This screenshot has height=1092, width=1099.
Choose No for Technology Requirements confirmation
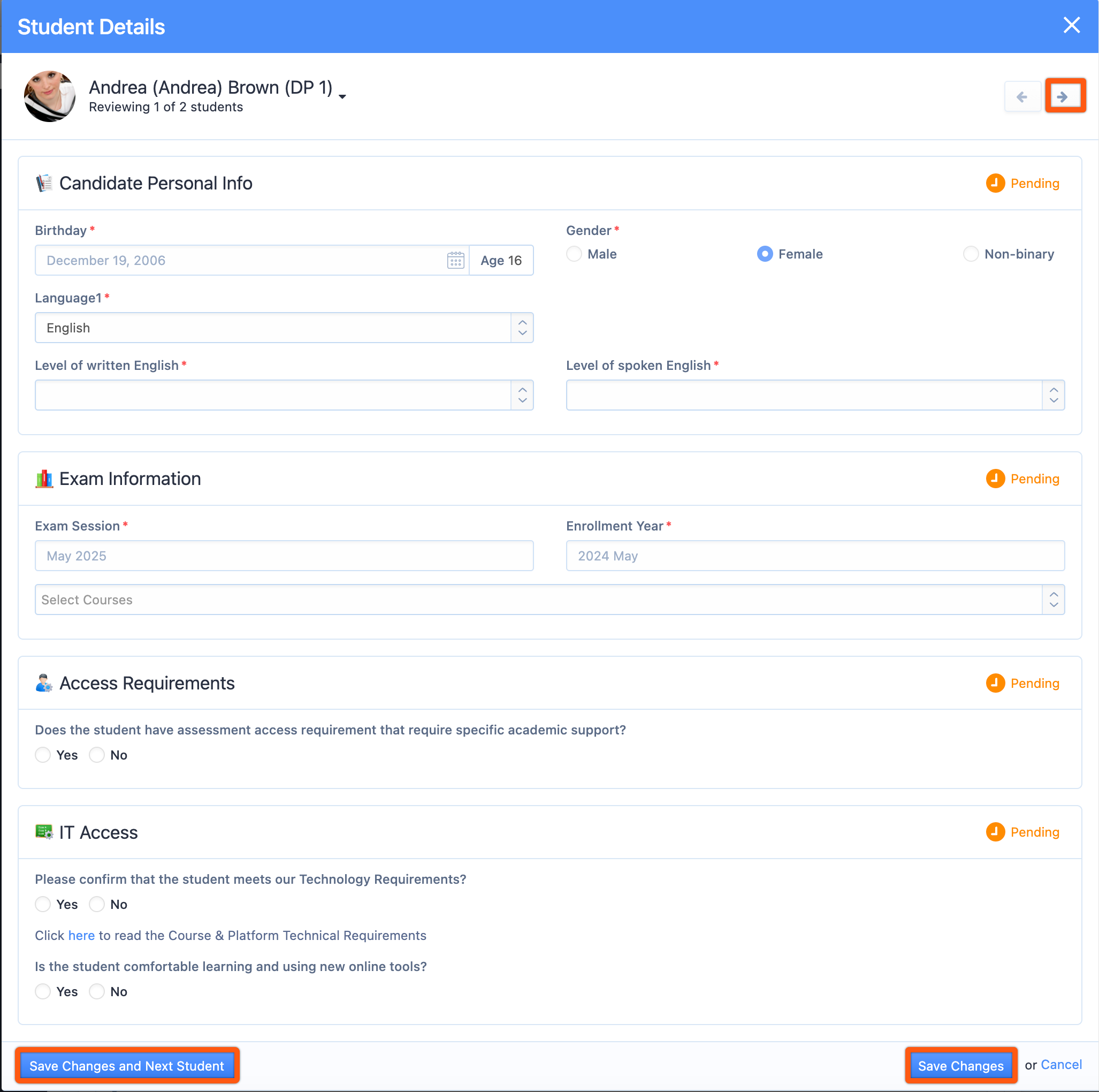coord(97,904)
